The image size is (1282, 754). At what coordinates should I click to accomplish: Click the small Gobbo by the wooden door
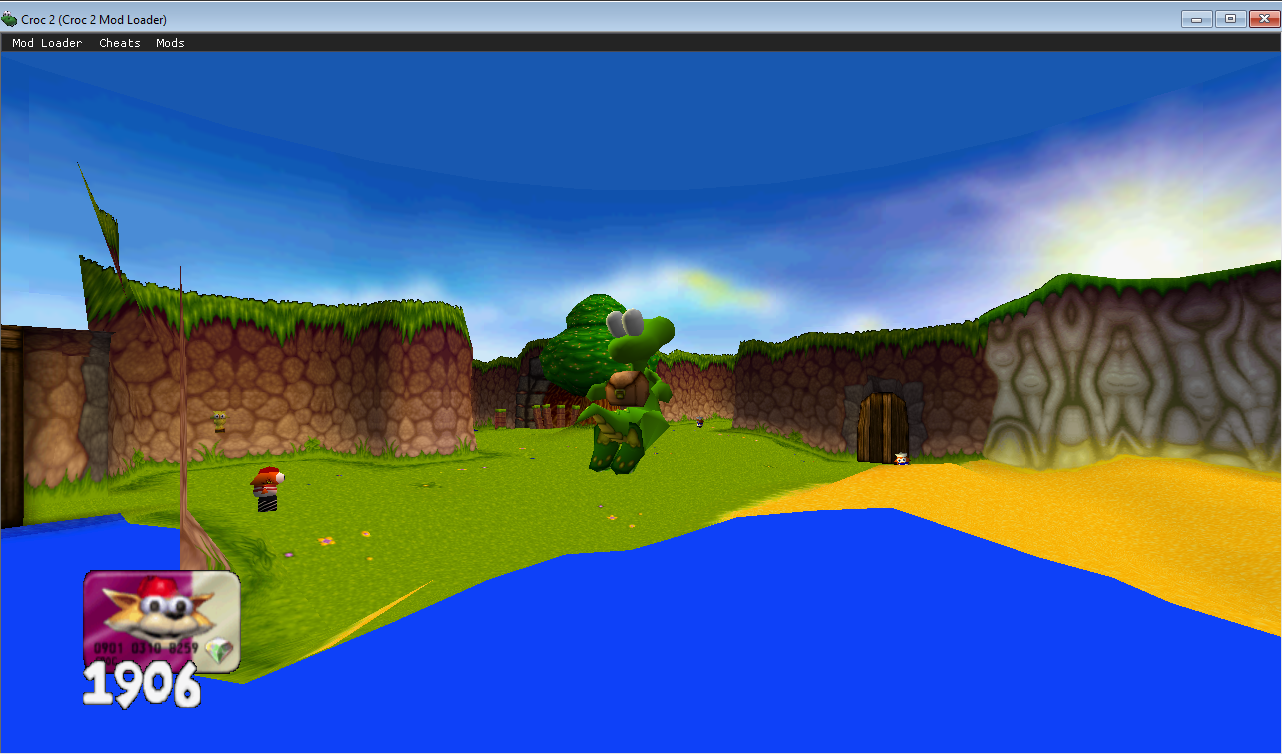(901, 458)
